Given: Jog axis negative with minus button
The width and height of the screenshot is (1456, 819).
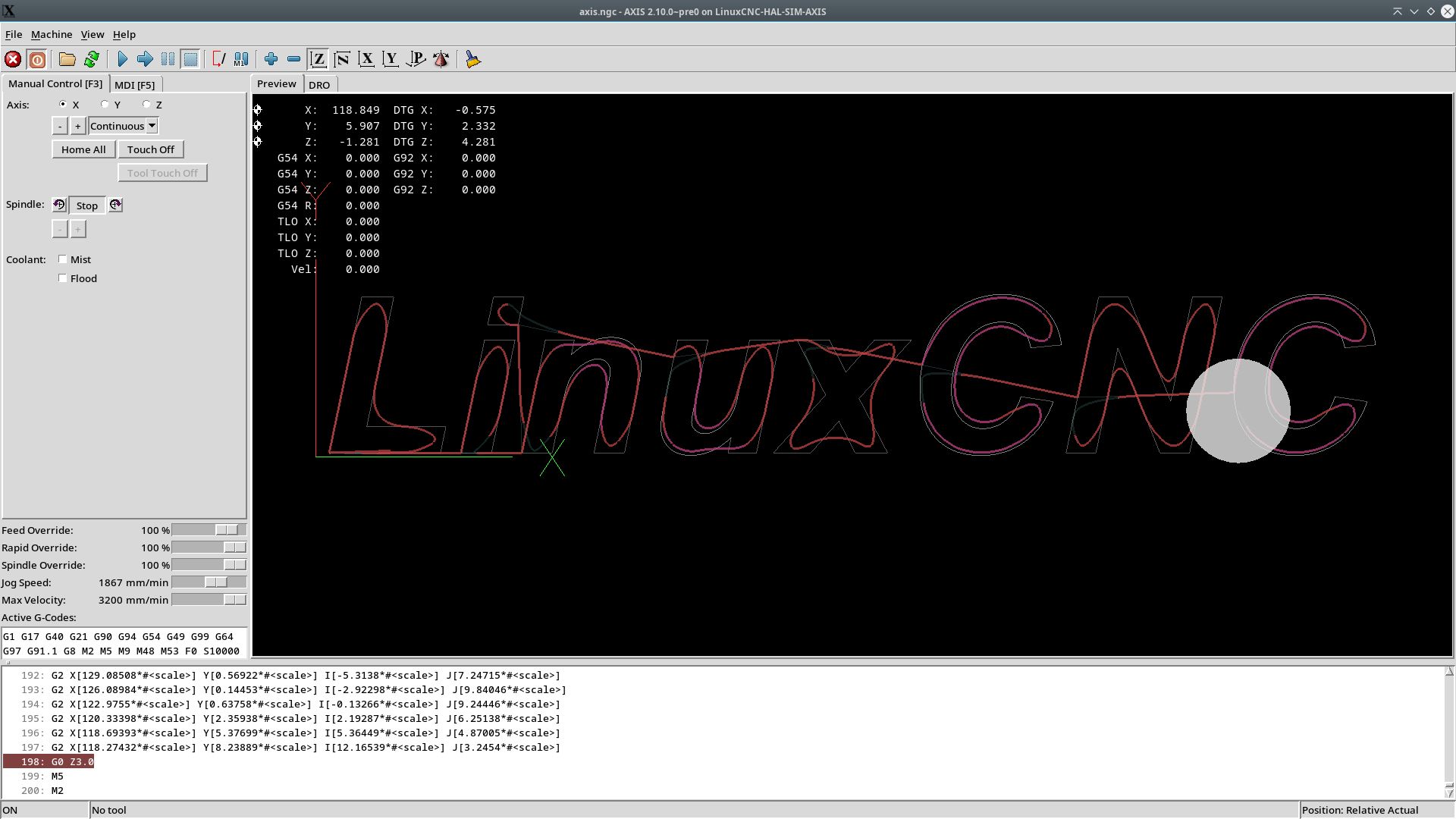Looking at the screenshot, I should tap(60, 126).
